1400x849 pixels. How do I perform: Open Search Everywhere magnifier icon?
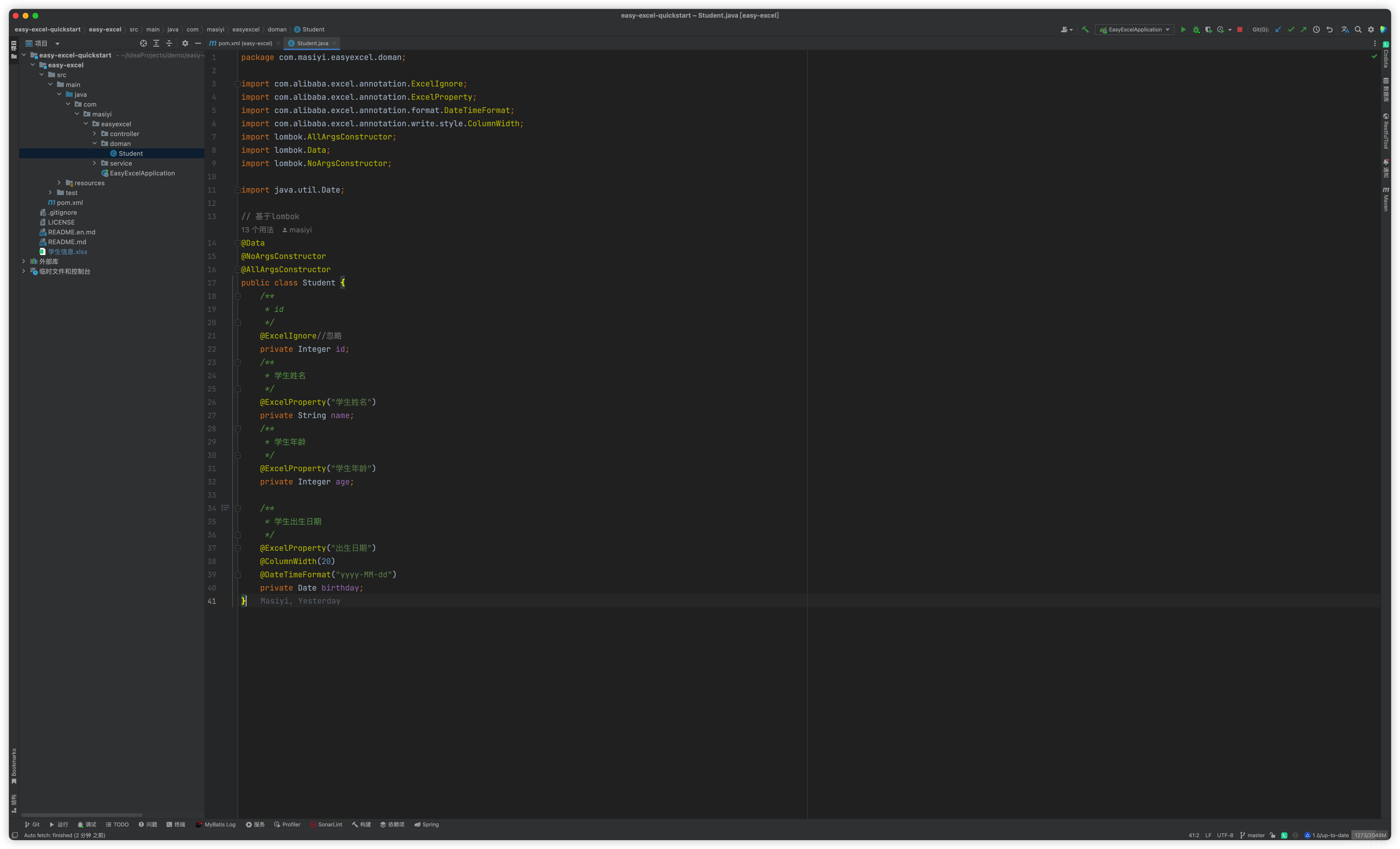[x=1358, y=29]
